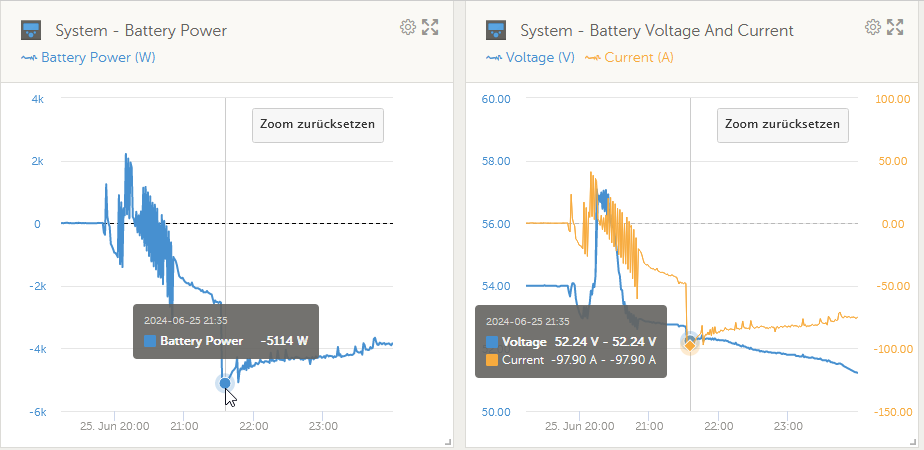The height and width of the screenshot is (450, 924).
Task: Click the System - Battery Power title text
Action: (x=141, y=31)
